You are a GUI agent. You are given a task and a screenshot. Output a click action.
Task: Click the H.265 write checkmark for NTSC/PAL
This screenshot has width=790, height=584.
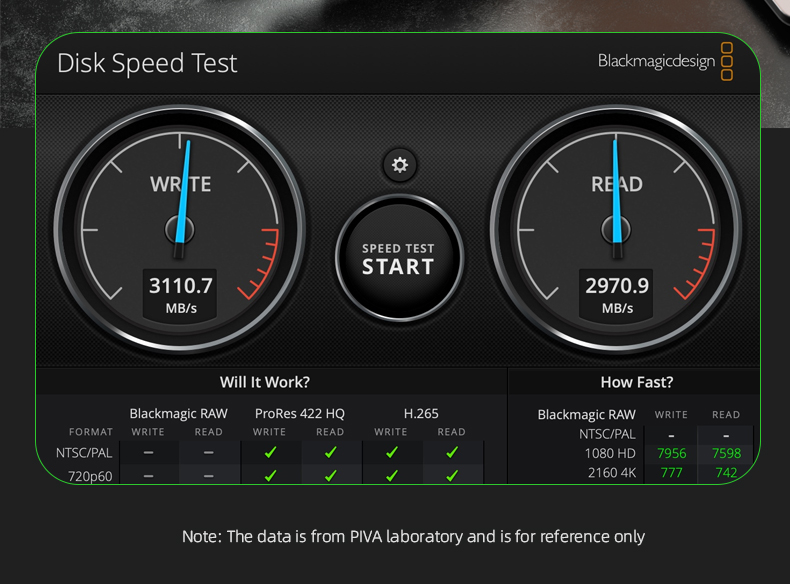click(x=391, y=453)
